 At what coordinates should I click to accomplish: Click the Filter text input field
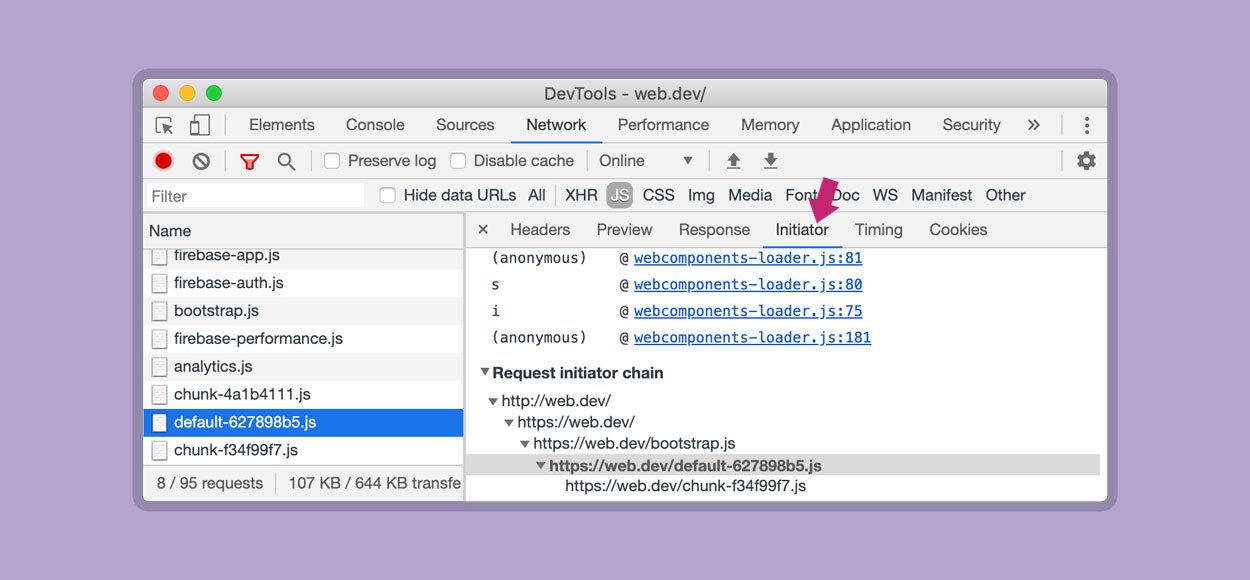(257, 196)
